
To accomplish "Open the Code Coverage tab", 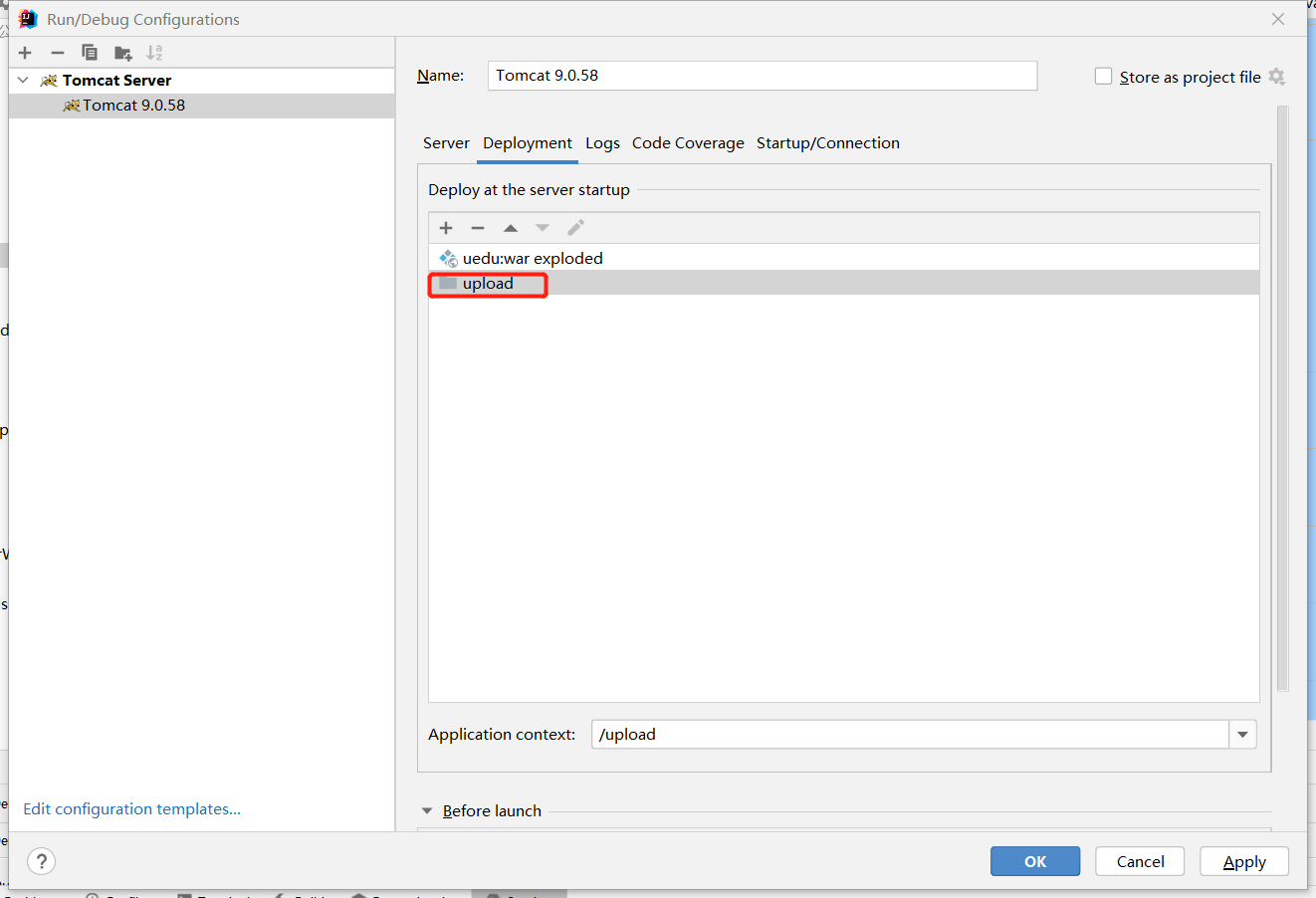I will [688, 143].
